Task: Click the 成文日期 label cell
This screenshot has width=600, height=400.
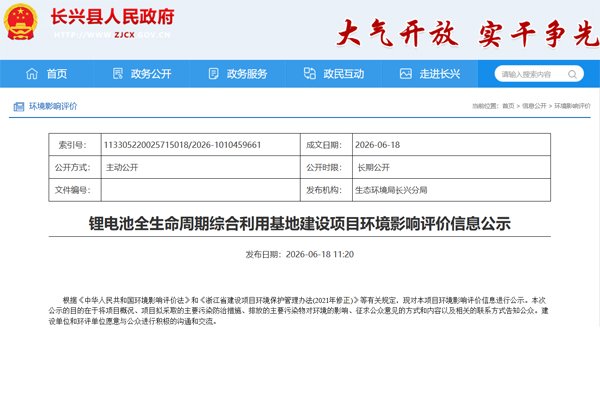Action: (x=326, y=145)
